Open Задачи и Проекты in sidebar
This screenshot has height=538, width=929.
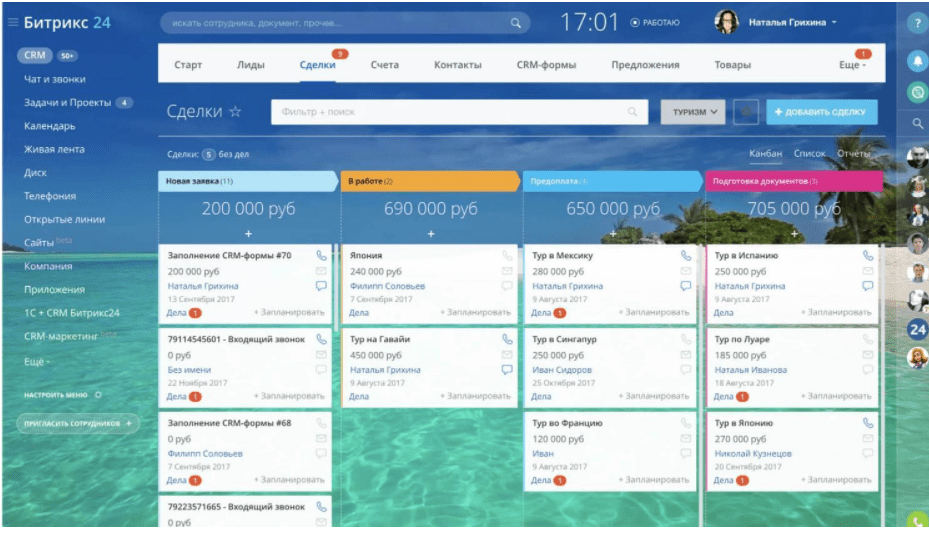coord(68,103)
